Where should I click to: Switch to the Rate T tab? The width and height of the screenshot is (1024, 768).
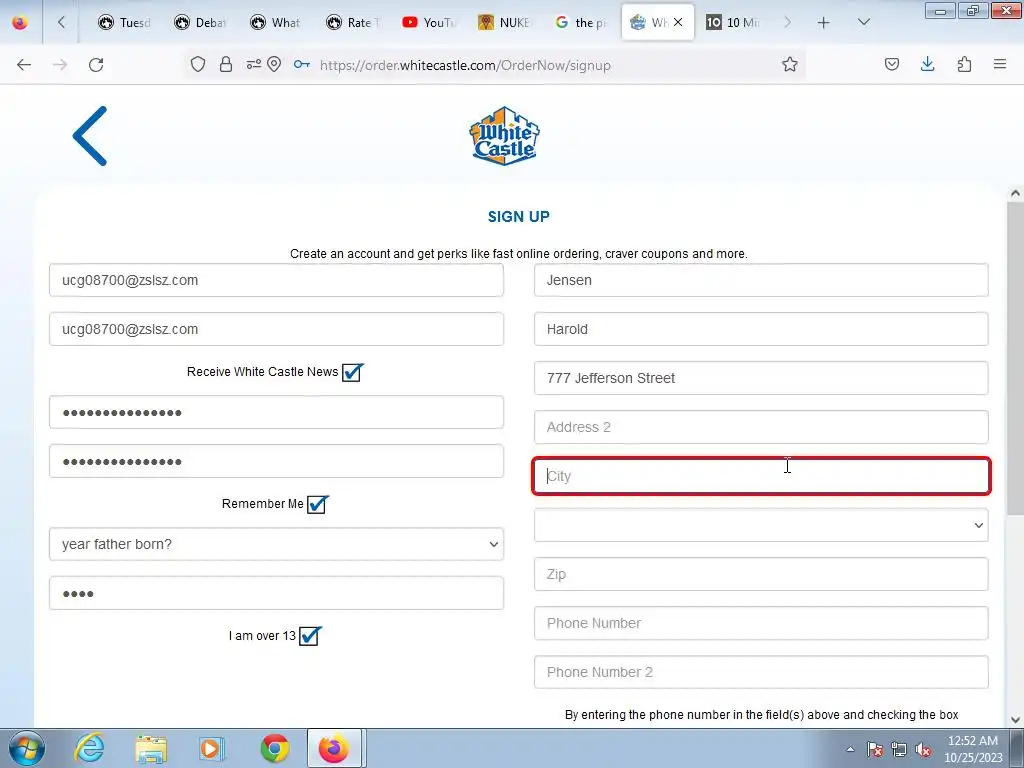pyautogui.click(x=353, y=23)
